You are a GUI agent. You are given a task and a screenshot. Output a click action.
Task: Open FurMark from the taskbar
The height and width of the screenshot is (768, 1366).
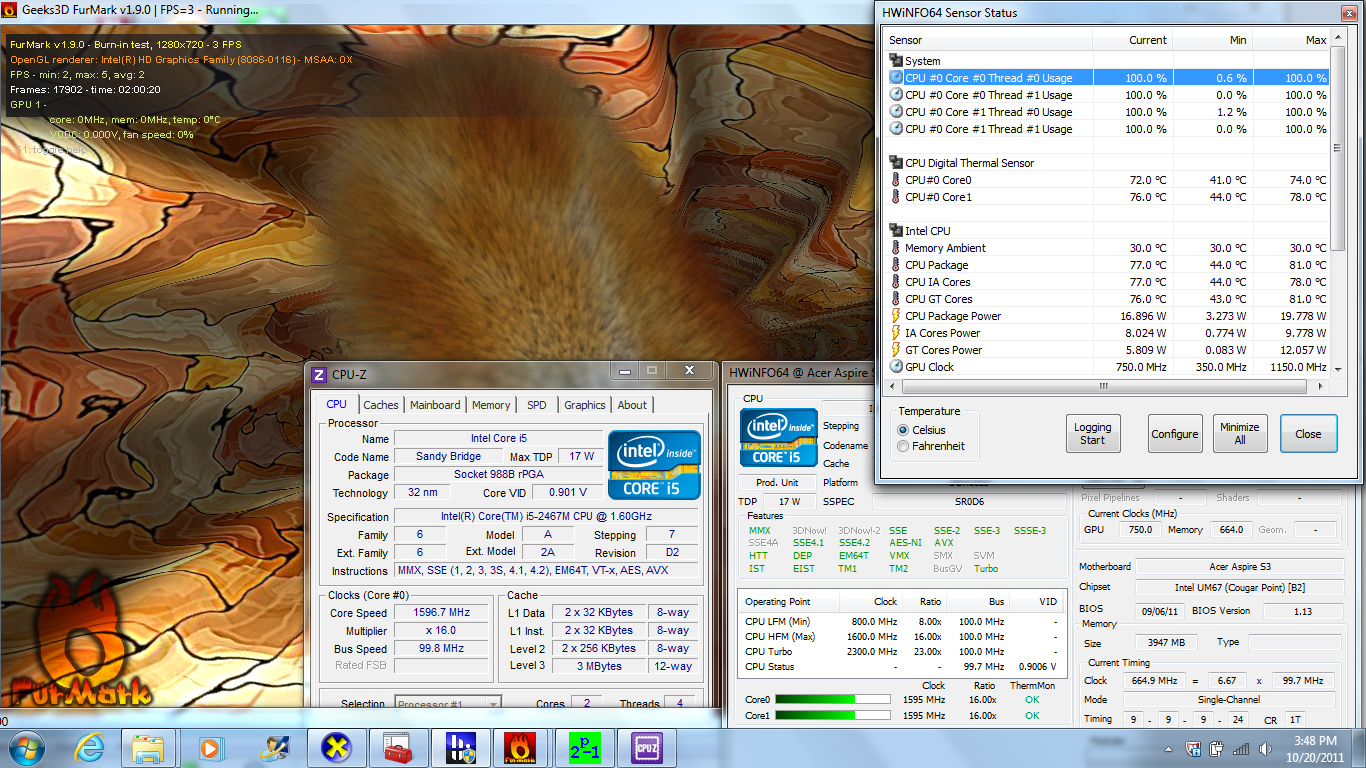click(x=520, y=748)
